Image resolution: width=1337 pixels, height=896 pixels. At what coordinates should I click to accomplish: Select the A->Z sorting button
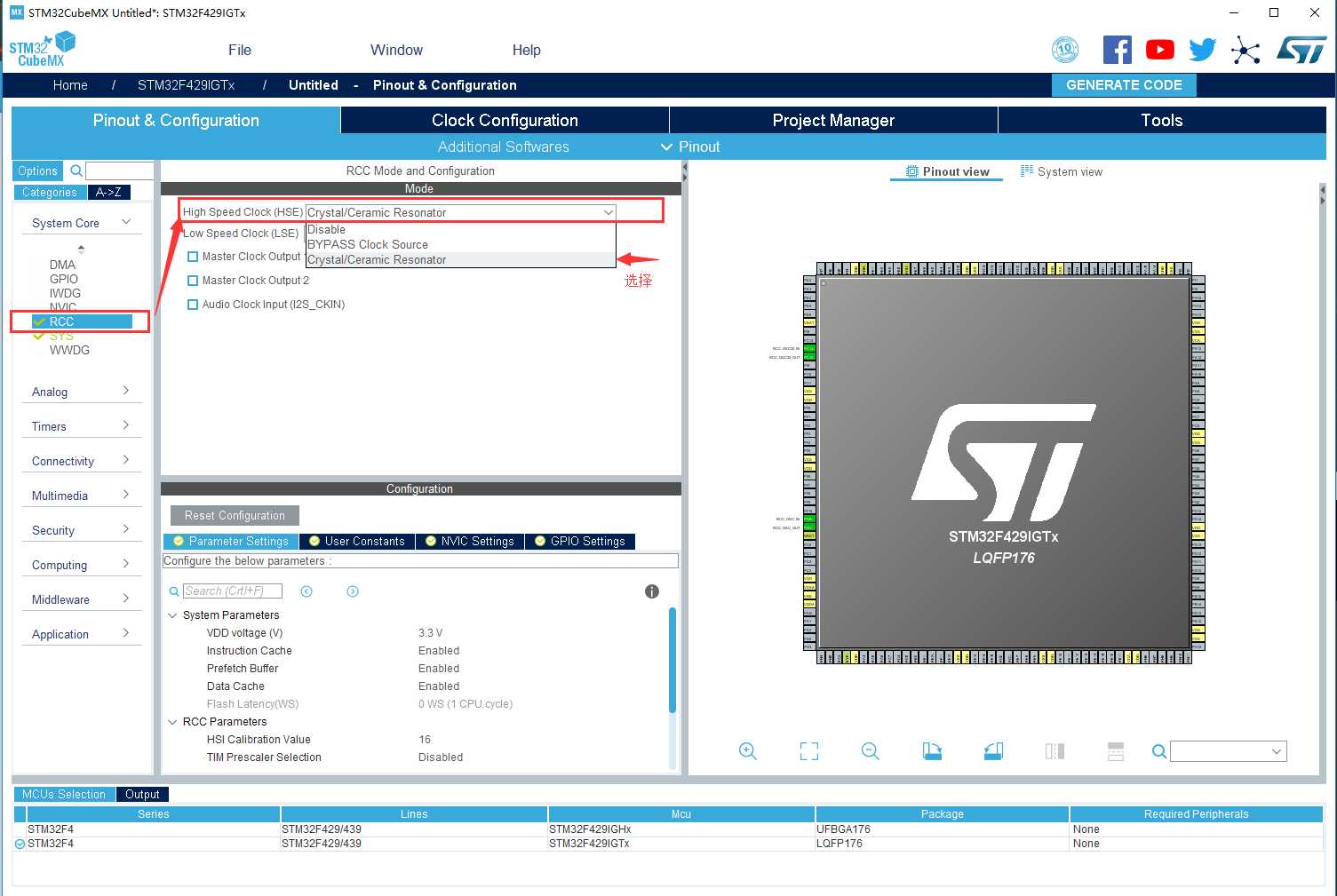click(108, 192)
